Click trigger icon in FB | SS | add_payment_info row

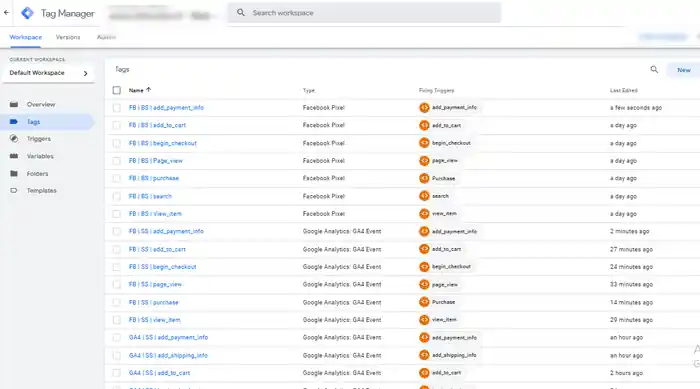coord(424,231)
